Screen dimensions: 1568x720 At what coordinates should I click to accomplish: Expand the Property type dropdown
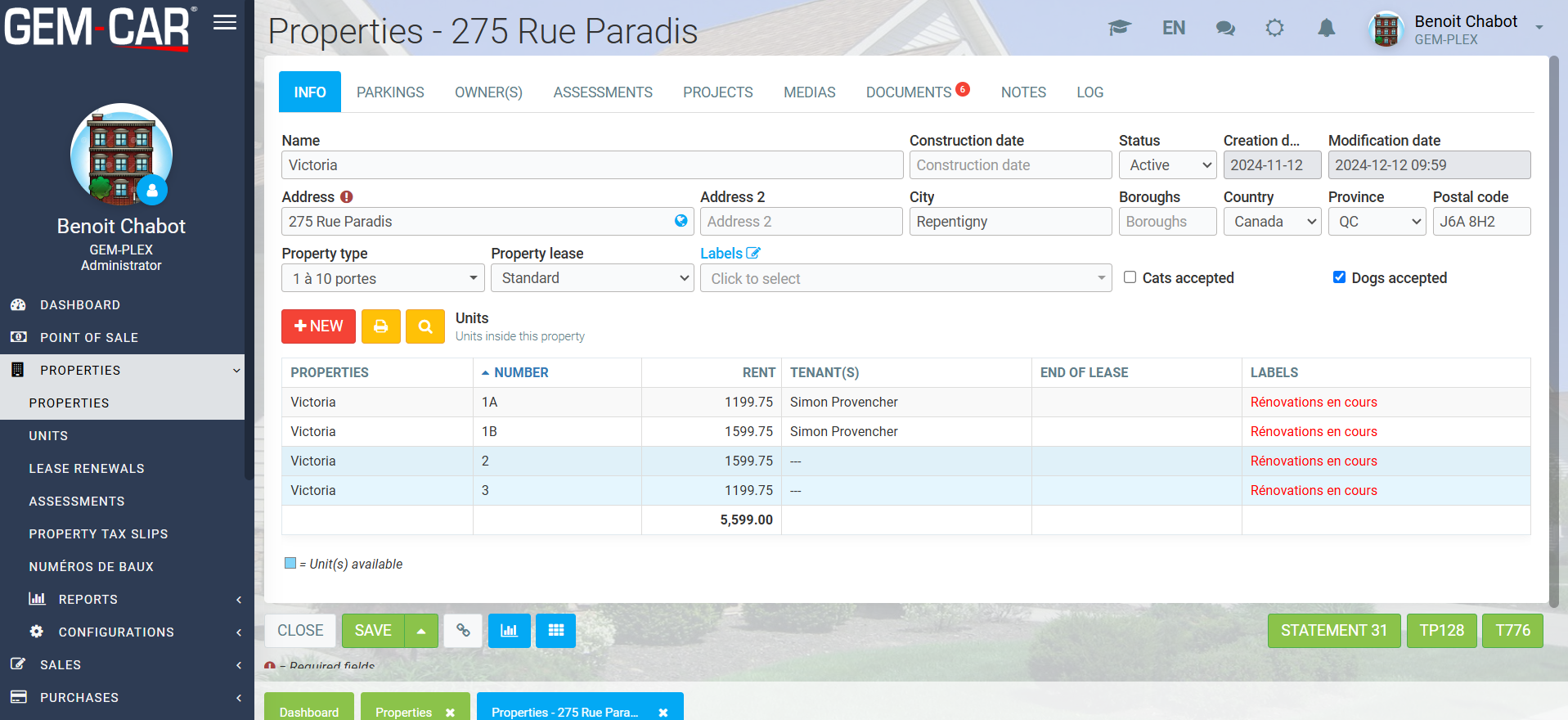(x=383, y=278)
